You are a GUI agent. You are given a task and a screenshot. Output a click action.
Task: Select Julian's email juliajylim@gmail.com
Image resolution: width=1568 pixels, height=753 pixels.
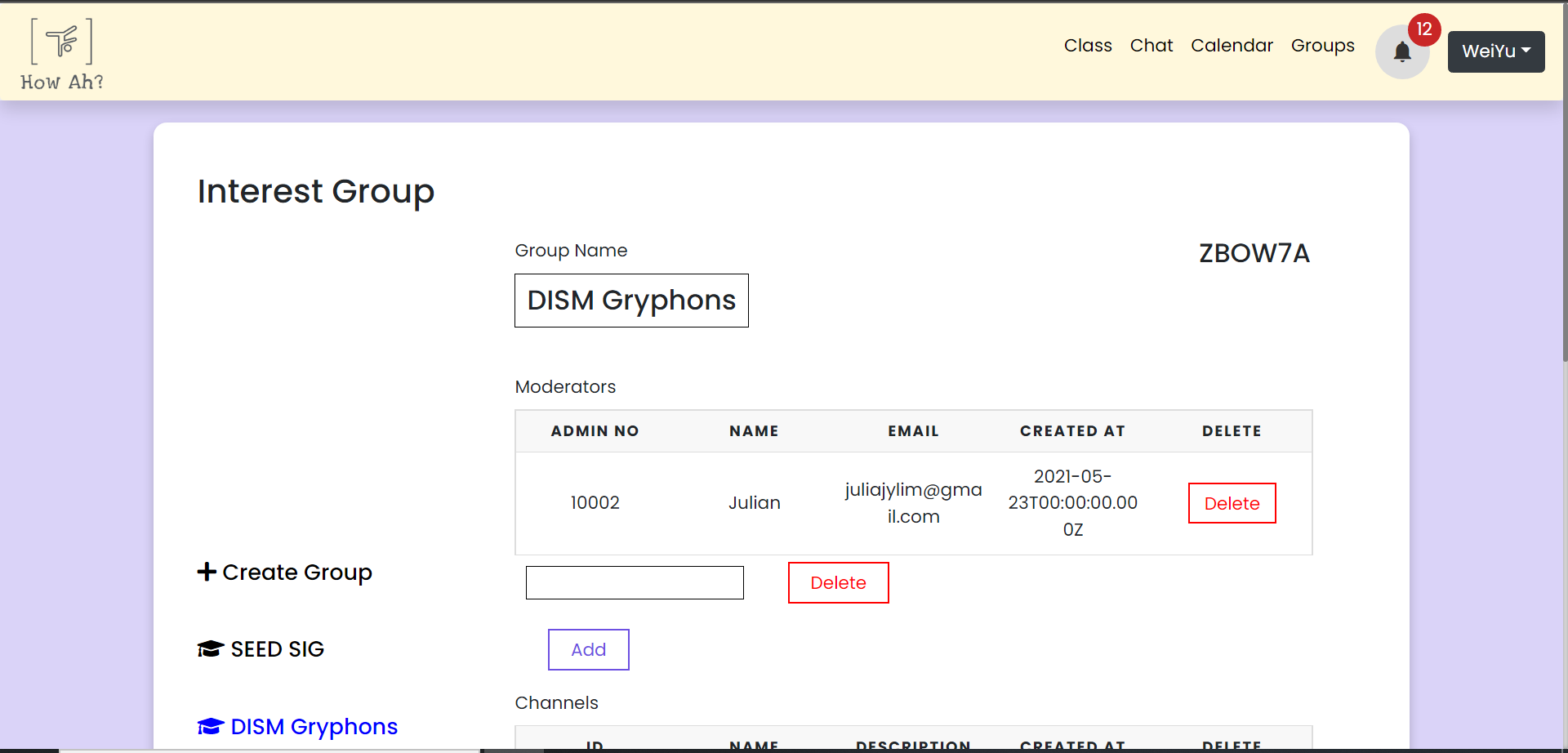(913, 503)
